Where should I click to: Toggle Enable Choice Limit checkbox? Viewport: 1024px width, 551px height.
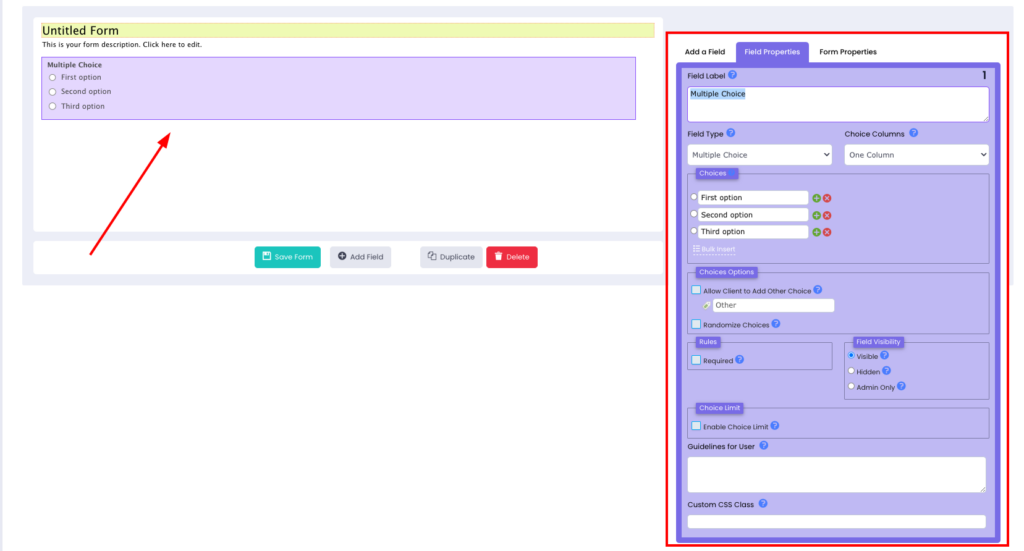(x=696, y=427)
